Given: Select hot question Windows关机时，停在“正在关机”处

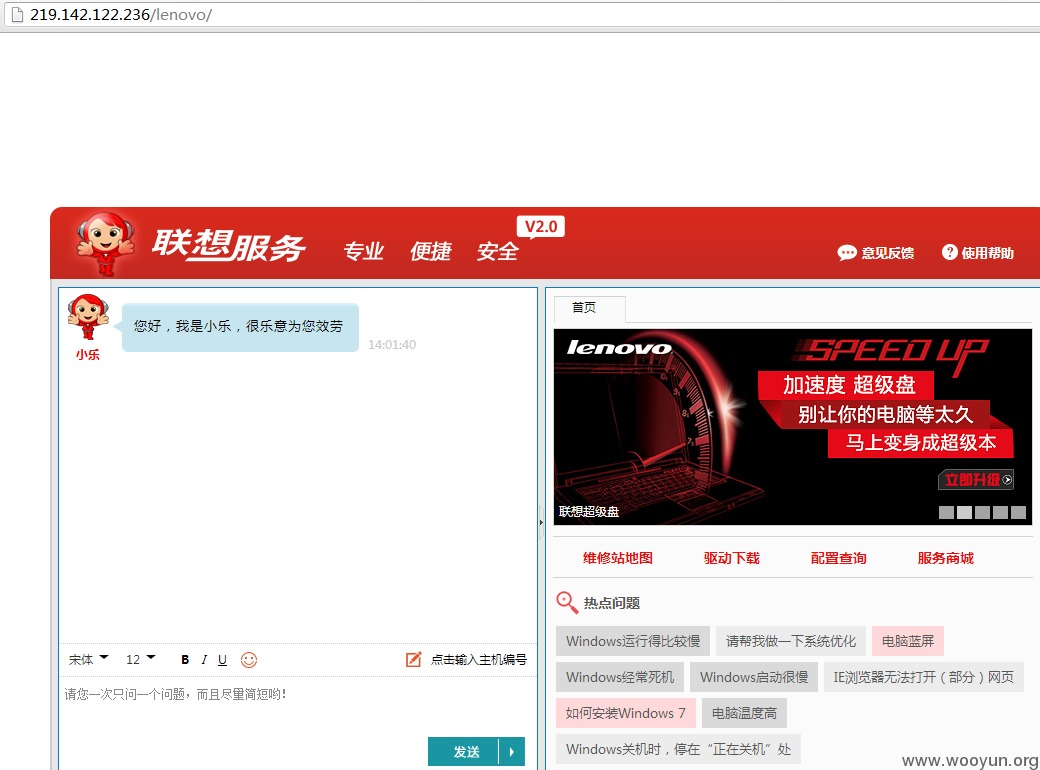Looking at the screenshot, I should (x=679, y=749).
